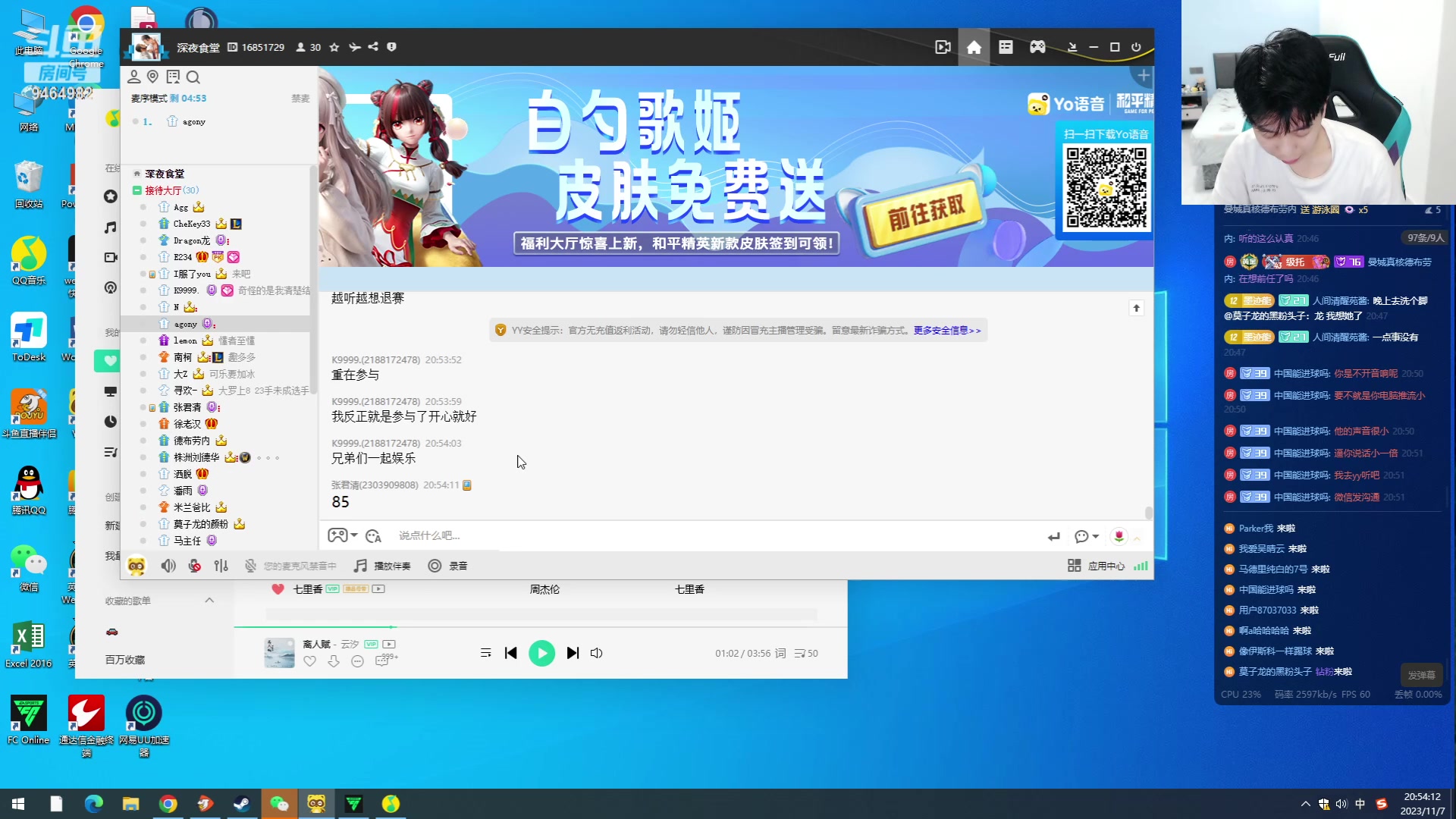Skip to next track in music player

click(573, 653)
